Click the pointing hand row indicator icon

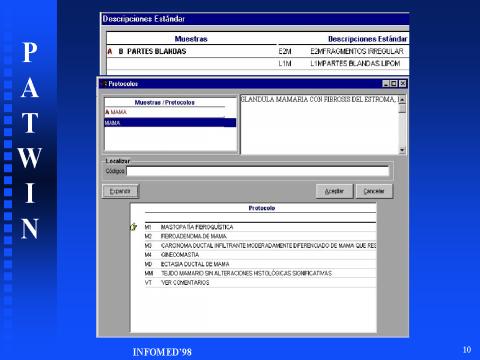[x=134, y=227]
